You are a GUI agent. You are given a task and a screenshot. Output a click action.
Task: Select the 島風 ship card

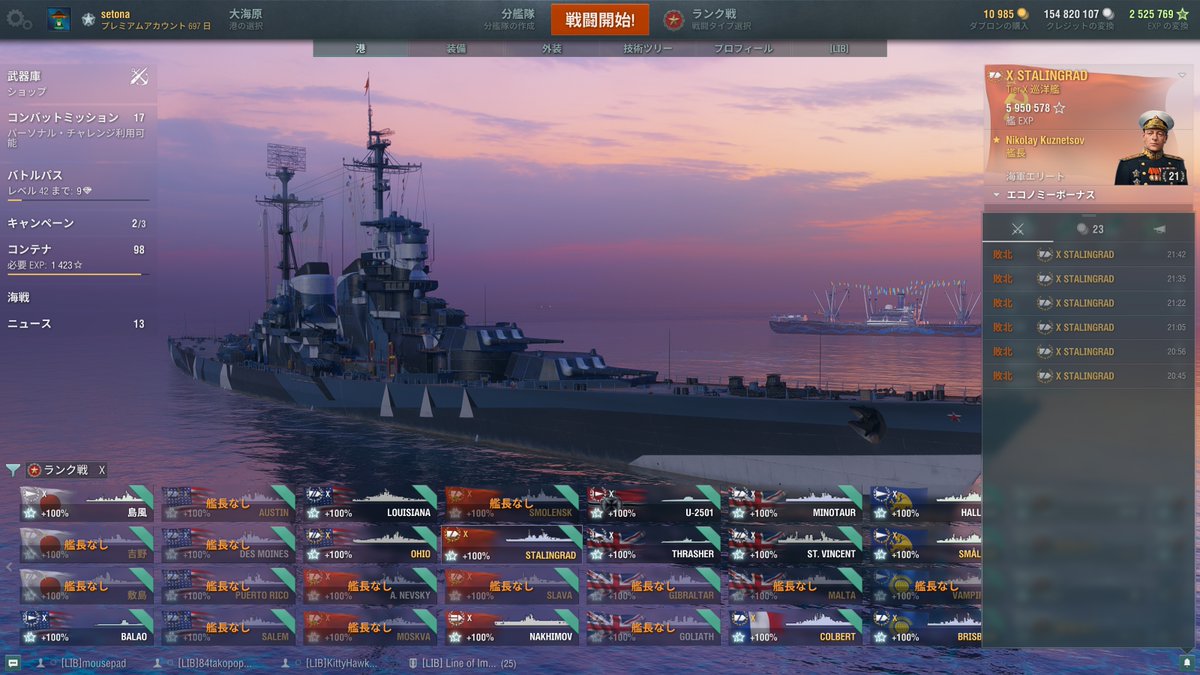[x=86, y=503]
